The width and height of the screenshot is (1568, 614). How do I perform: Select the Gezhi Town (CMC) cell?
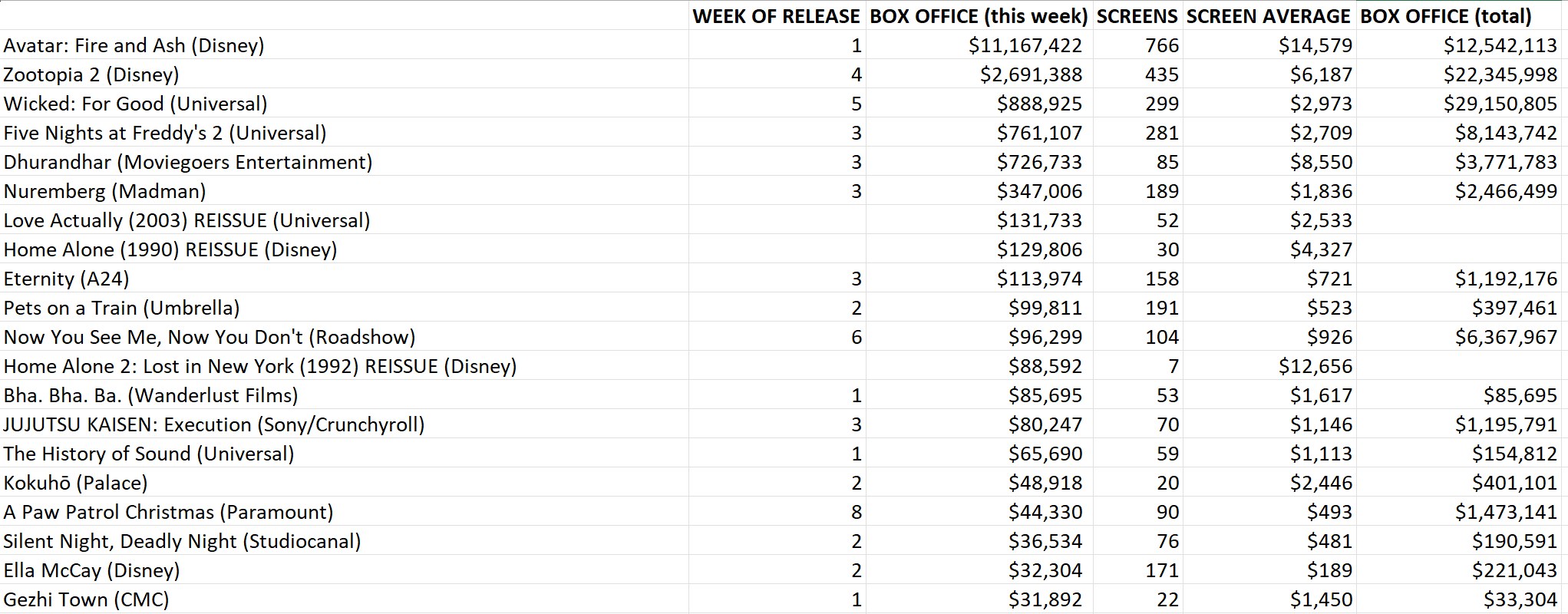[86, 599]
